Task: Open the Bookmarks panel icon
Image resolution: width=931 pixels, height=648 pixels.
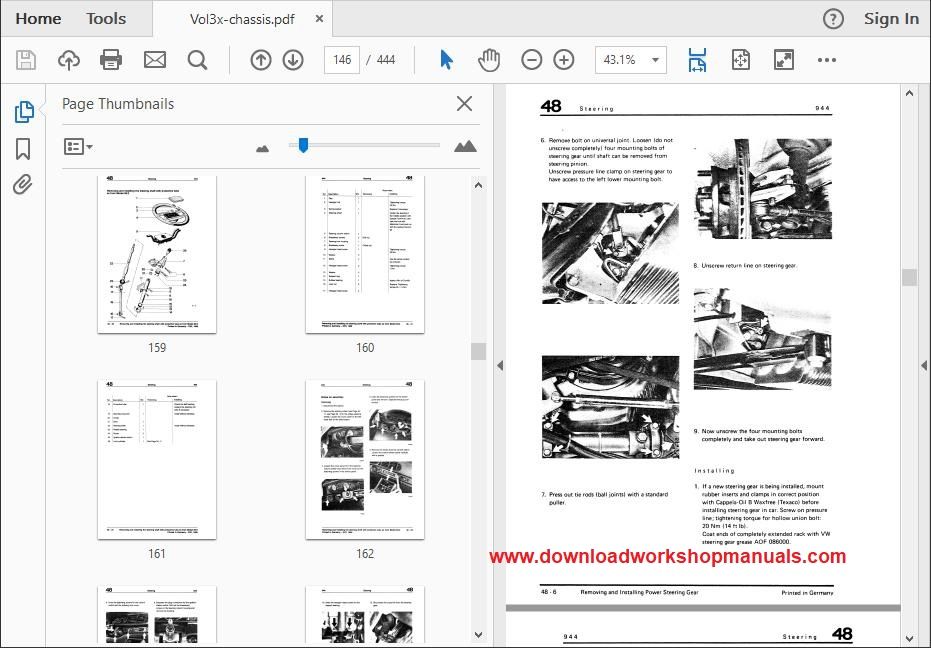Action: [x=23, y=149]
